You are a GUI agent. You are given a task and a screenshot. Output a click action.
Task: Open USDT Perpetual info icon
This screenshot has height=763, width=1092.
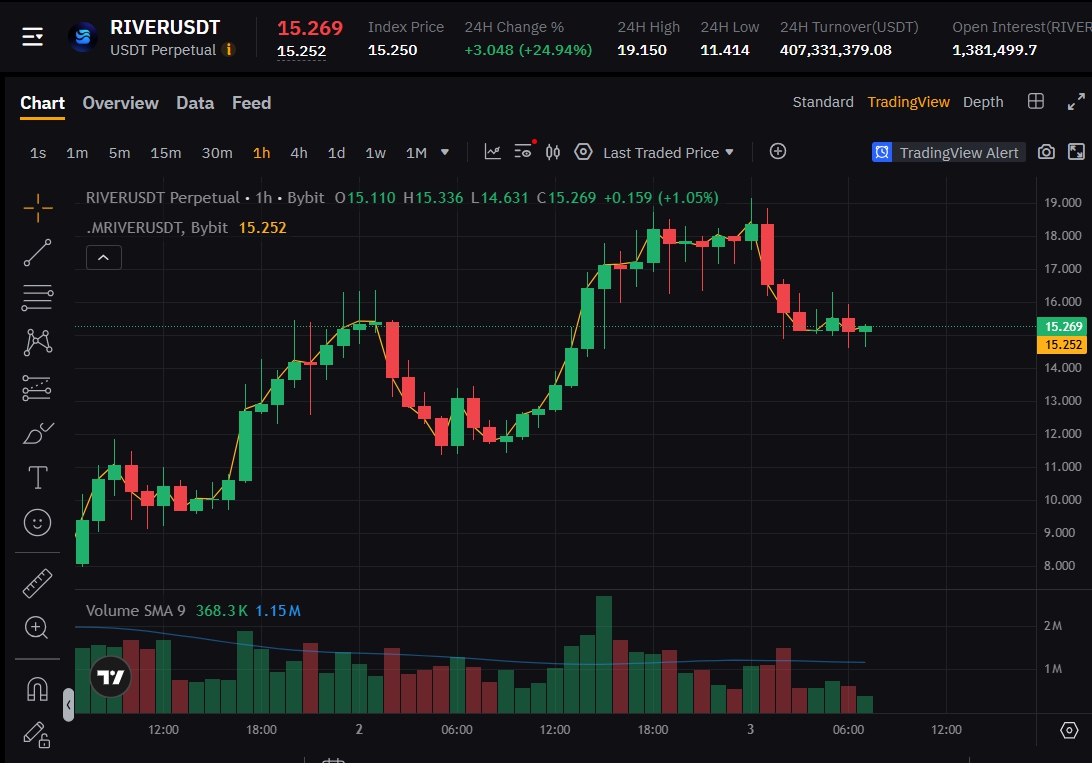click(x=228, y=49)
